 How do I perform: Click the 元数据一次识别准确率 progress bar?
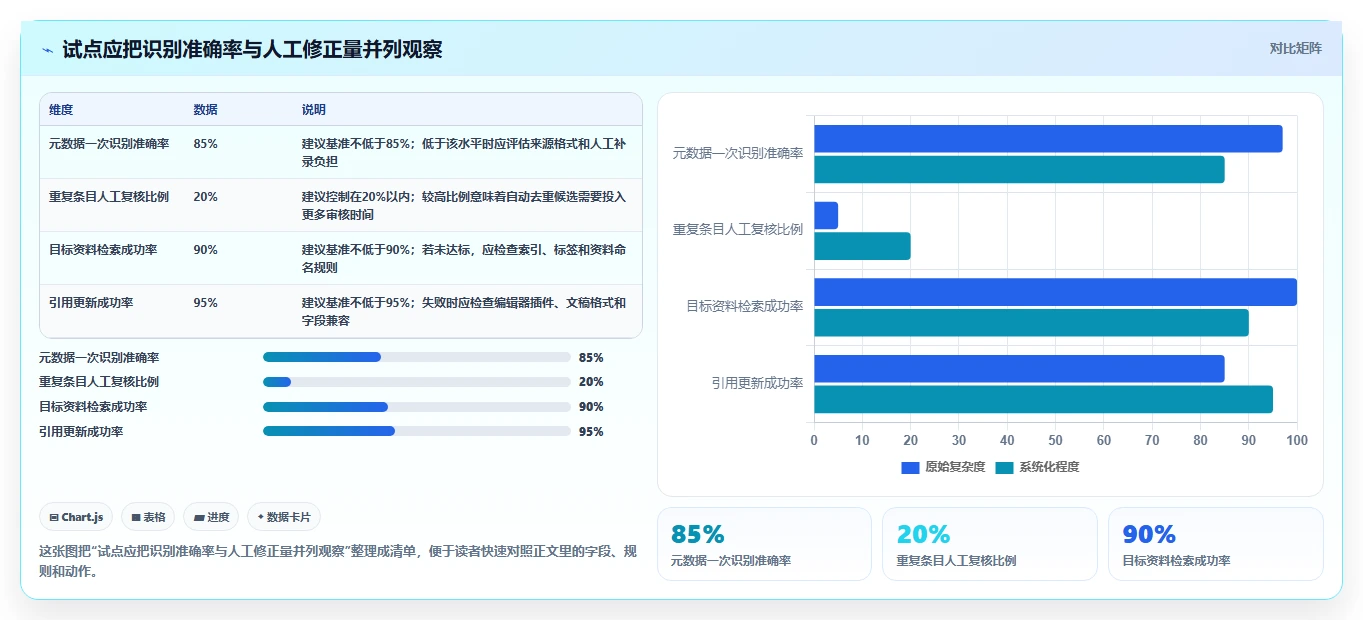pos(416,357)
